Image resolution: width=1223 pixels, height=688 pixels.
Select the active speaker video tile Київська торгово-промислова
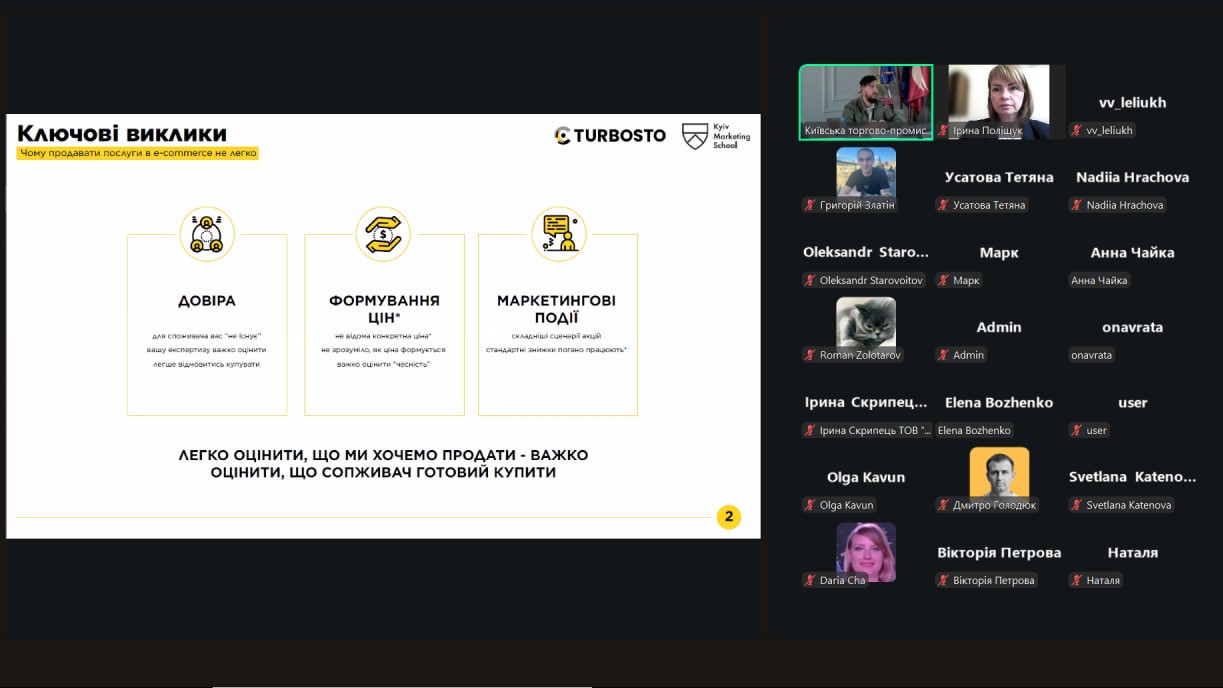click(866, 102)
